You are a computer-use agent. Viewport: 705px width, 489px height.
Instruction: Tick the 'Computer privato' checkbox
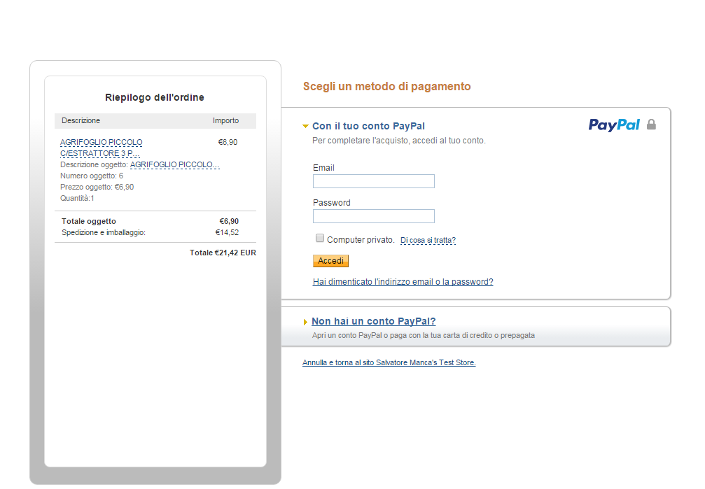pos(320,239)
